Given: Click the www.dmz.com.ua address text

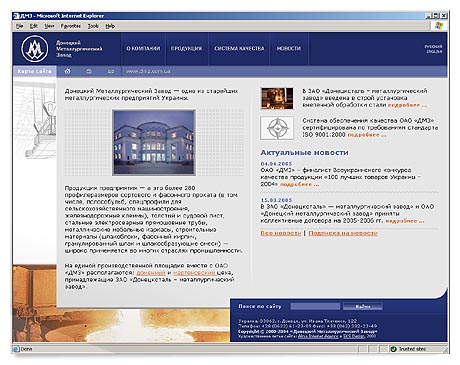Looking at the screenshot, I should 148,71.
